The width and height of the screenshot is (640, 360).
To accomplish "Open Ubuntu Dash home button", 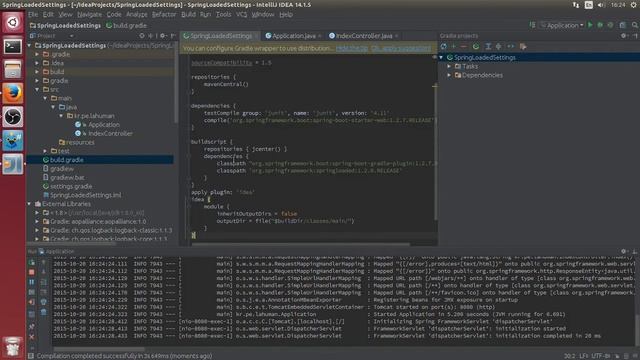I will (x=13, y=22).
